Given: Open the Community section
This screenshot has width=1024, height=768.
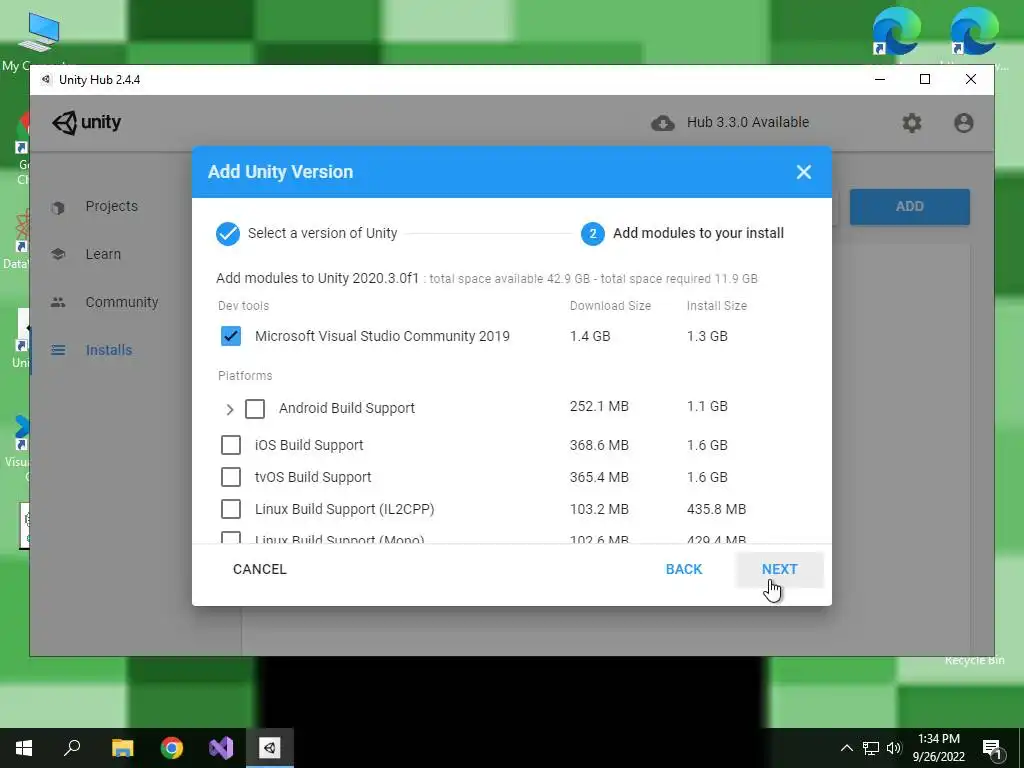Looking at the screenshot, I should 122,302.
